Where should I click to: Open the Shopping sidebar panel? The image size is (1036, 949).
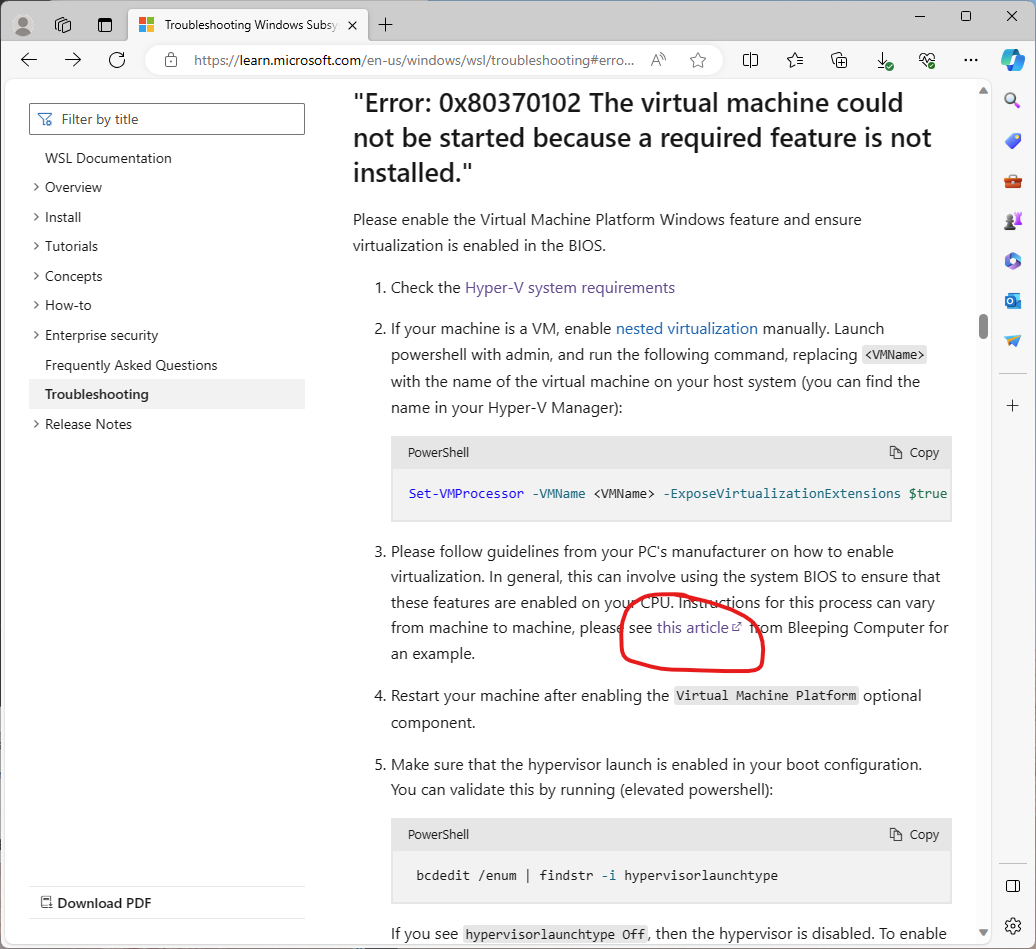pyautogui.click(x=1012, y=140)
